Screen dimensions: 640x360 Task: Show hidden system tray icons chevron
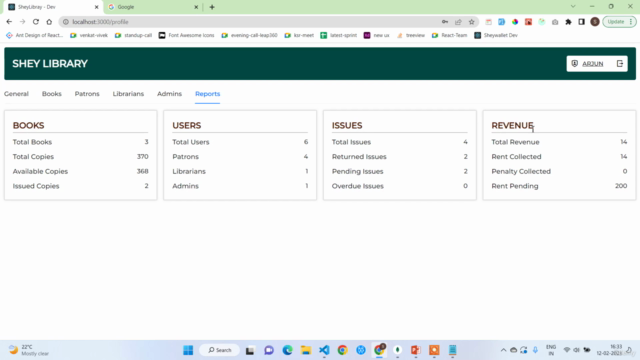click(x=503, y=350)
